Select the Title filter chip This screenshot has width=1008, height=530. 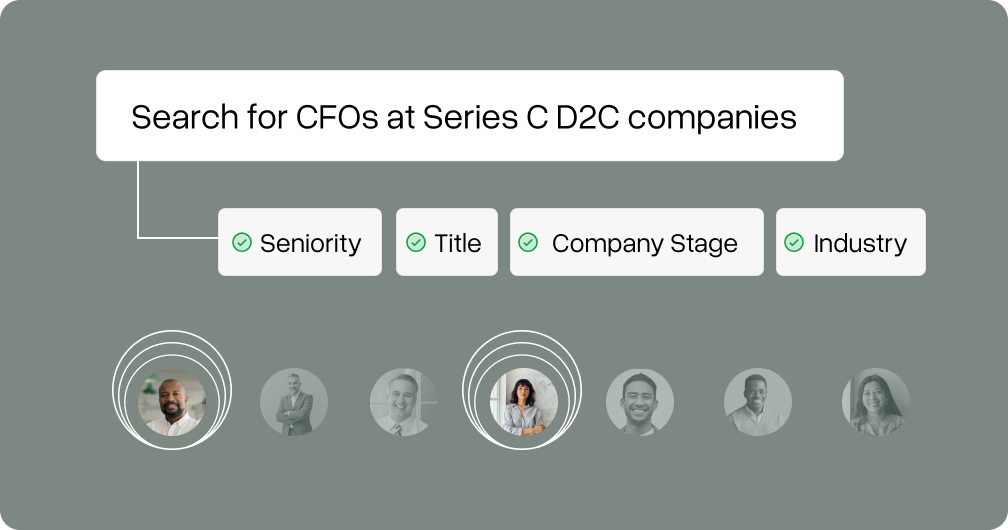click(447, 242)
